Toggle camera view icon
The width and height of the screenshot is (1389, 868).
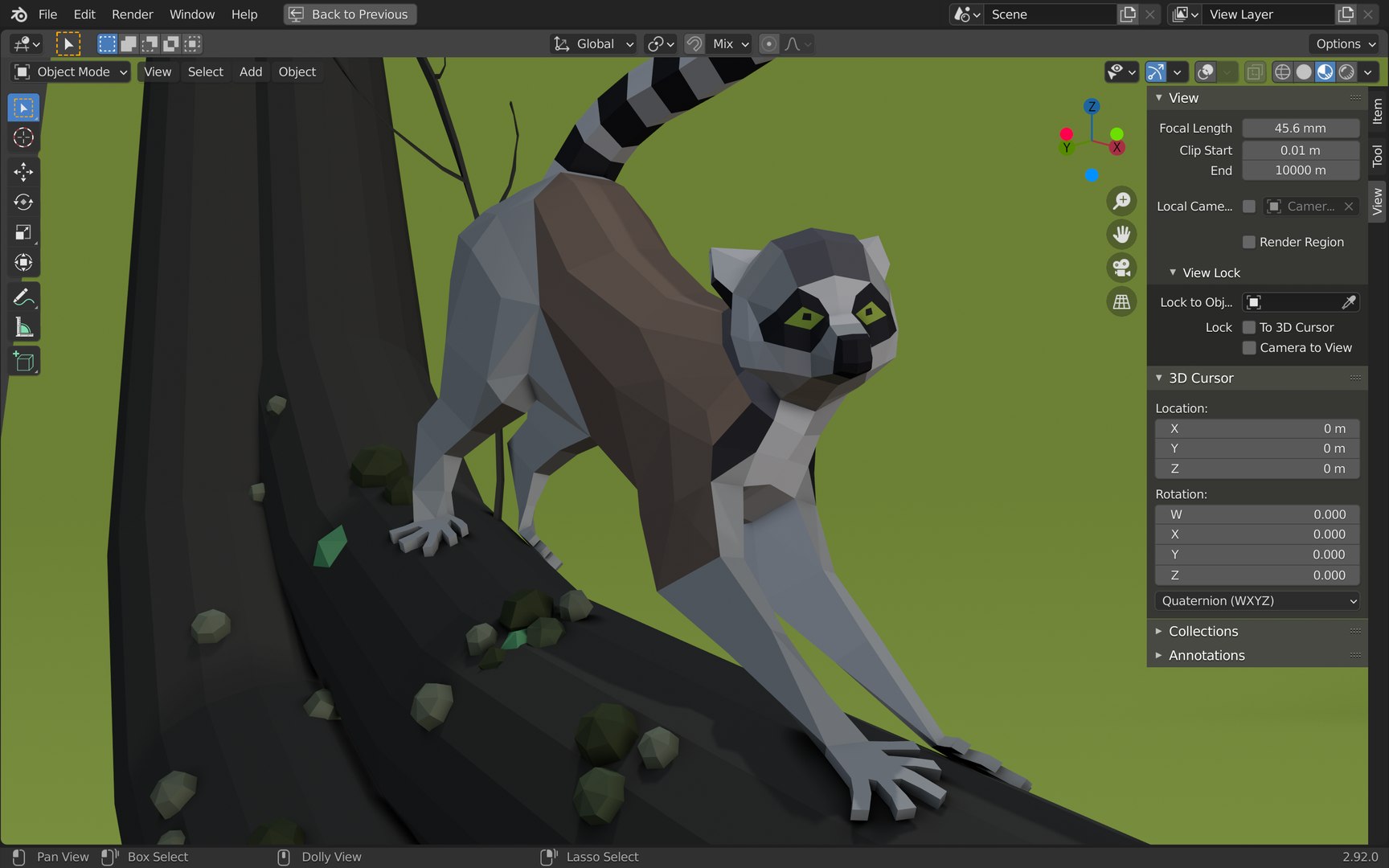coord(1121,268)
